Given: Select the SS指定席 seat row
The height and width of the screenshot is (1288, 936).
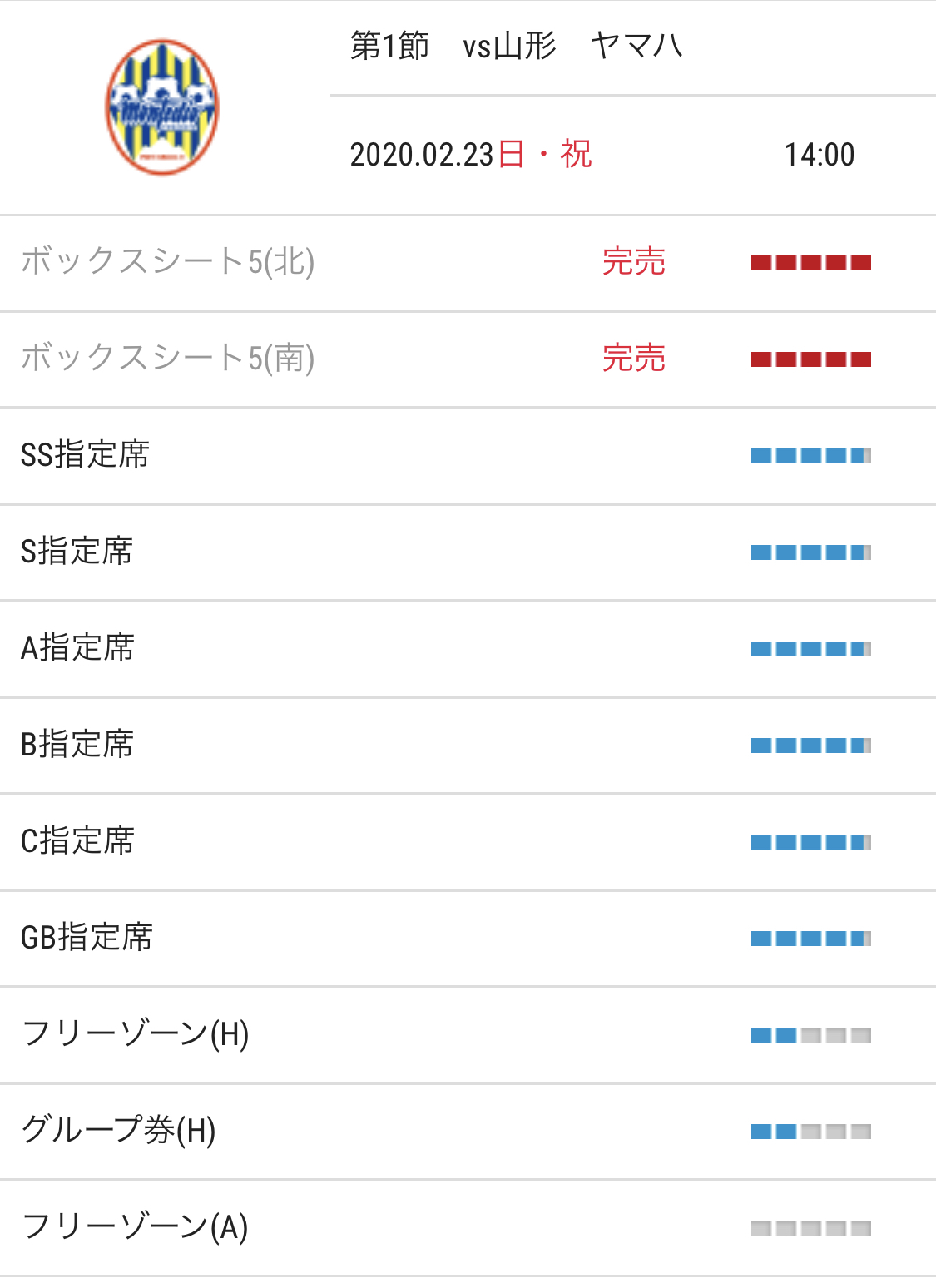Looking at the screenshot, I should [x=468, y=456].
